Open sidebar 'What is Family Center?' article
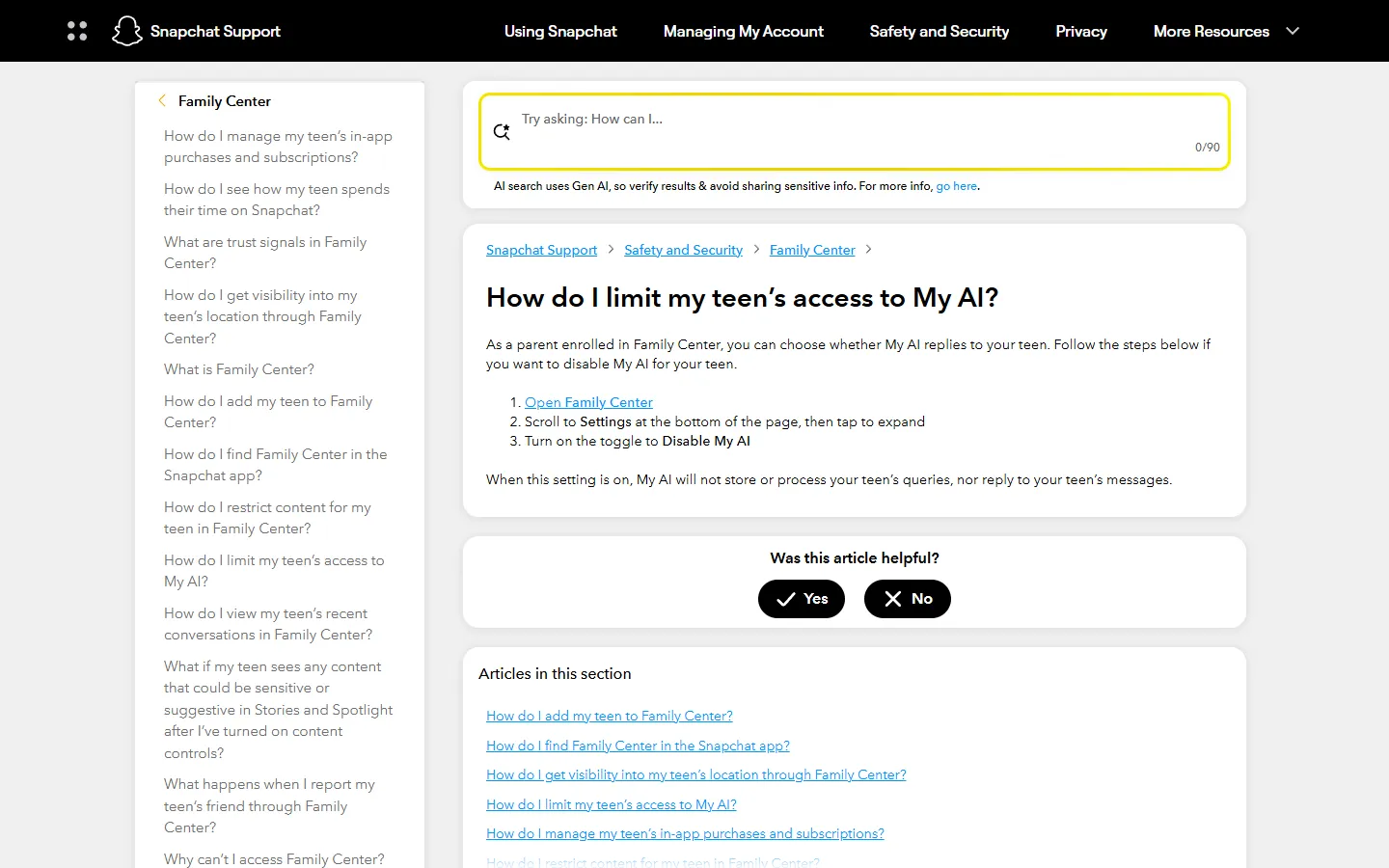1389x868 pixels. point(239,369)
